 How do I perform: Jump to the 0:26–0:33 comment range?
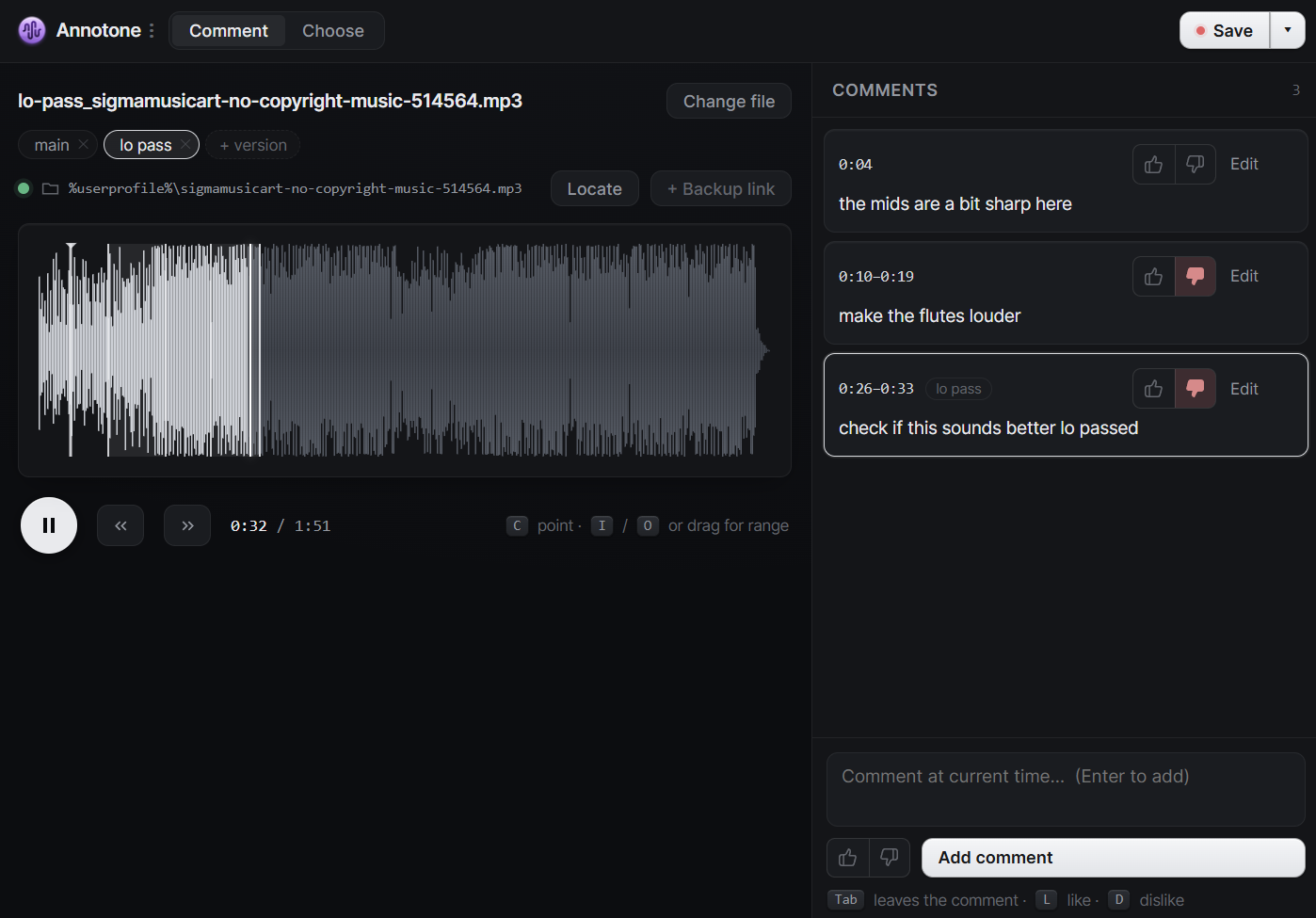click(x=876, y=389)
